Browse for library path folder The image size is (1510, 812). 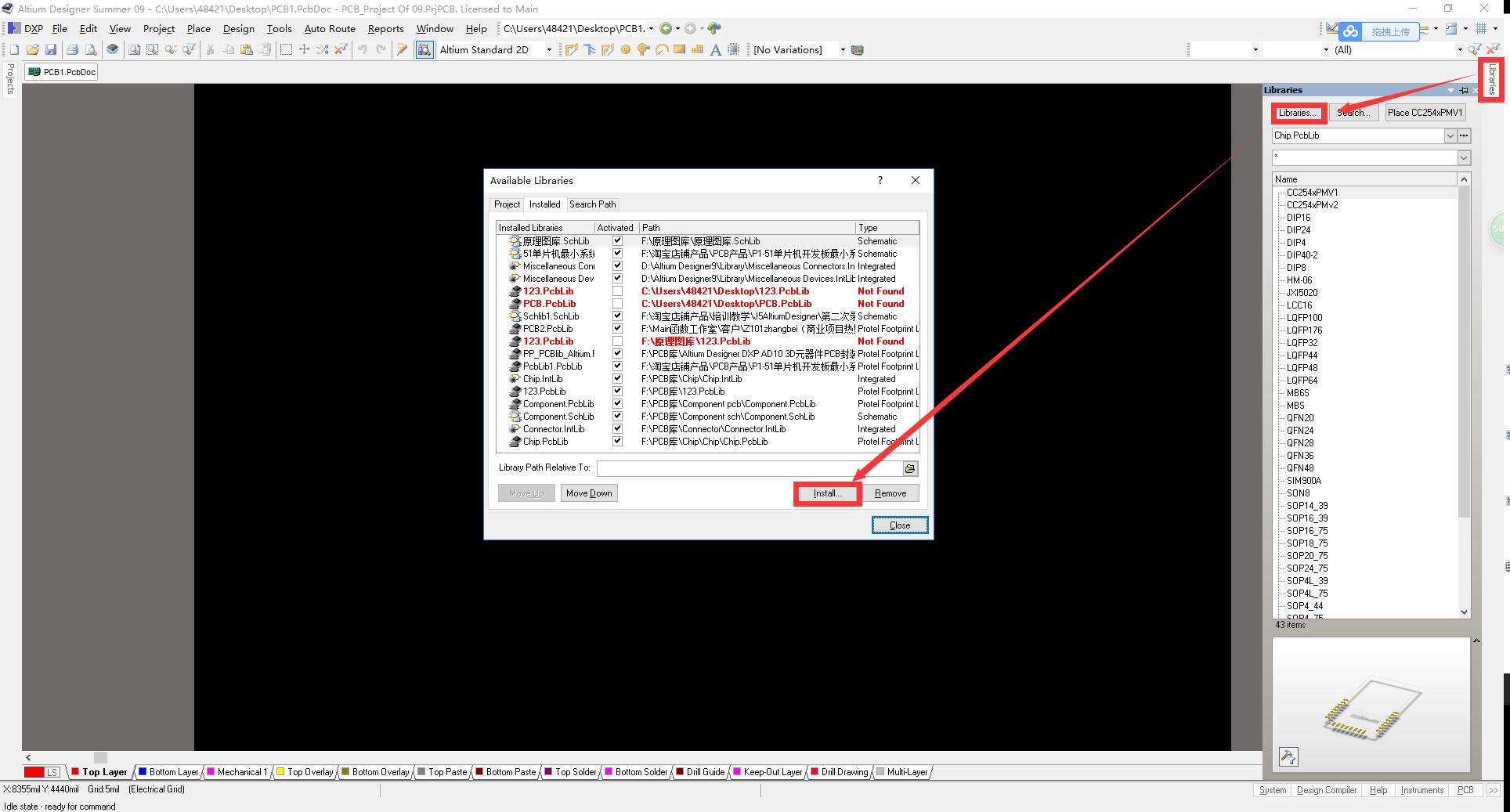coord(910,468)
